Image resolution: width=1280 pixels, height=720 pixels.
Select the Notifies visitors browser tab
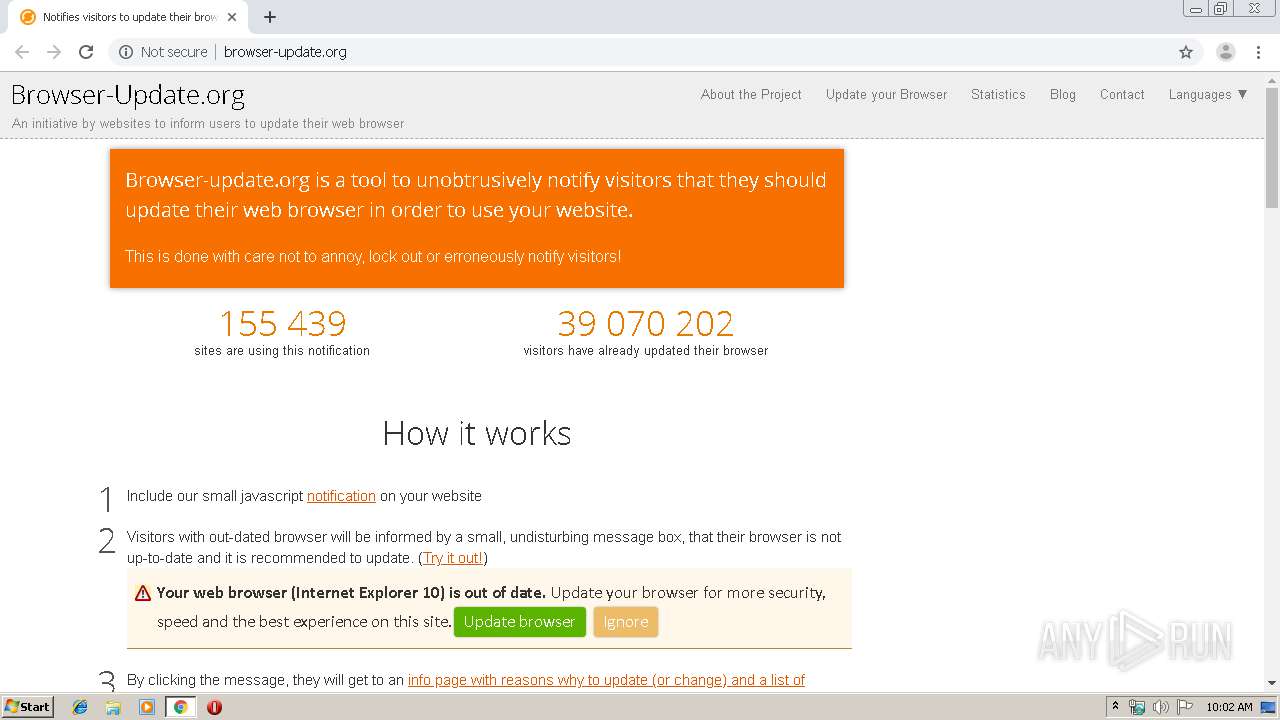click(129, 17)
